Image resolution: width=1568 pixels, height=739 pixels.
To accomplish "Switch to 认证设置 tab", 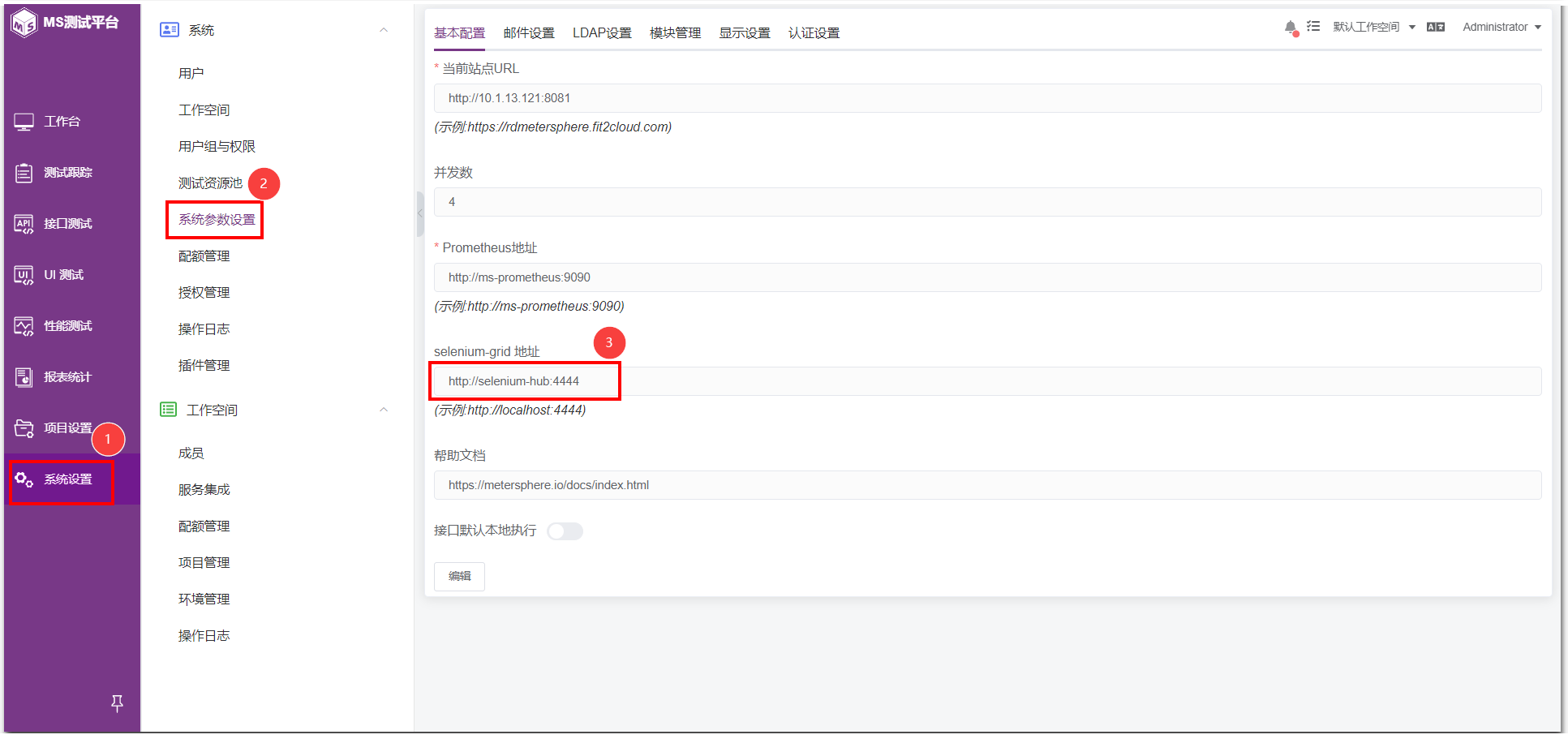I will tap(814, 33).
